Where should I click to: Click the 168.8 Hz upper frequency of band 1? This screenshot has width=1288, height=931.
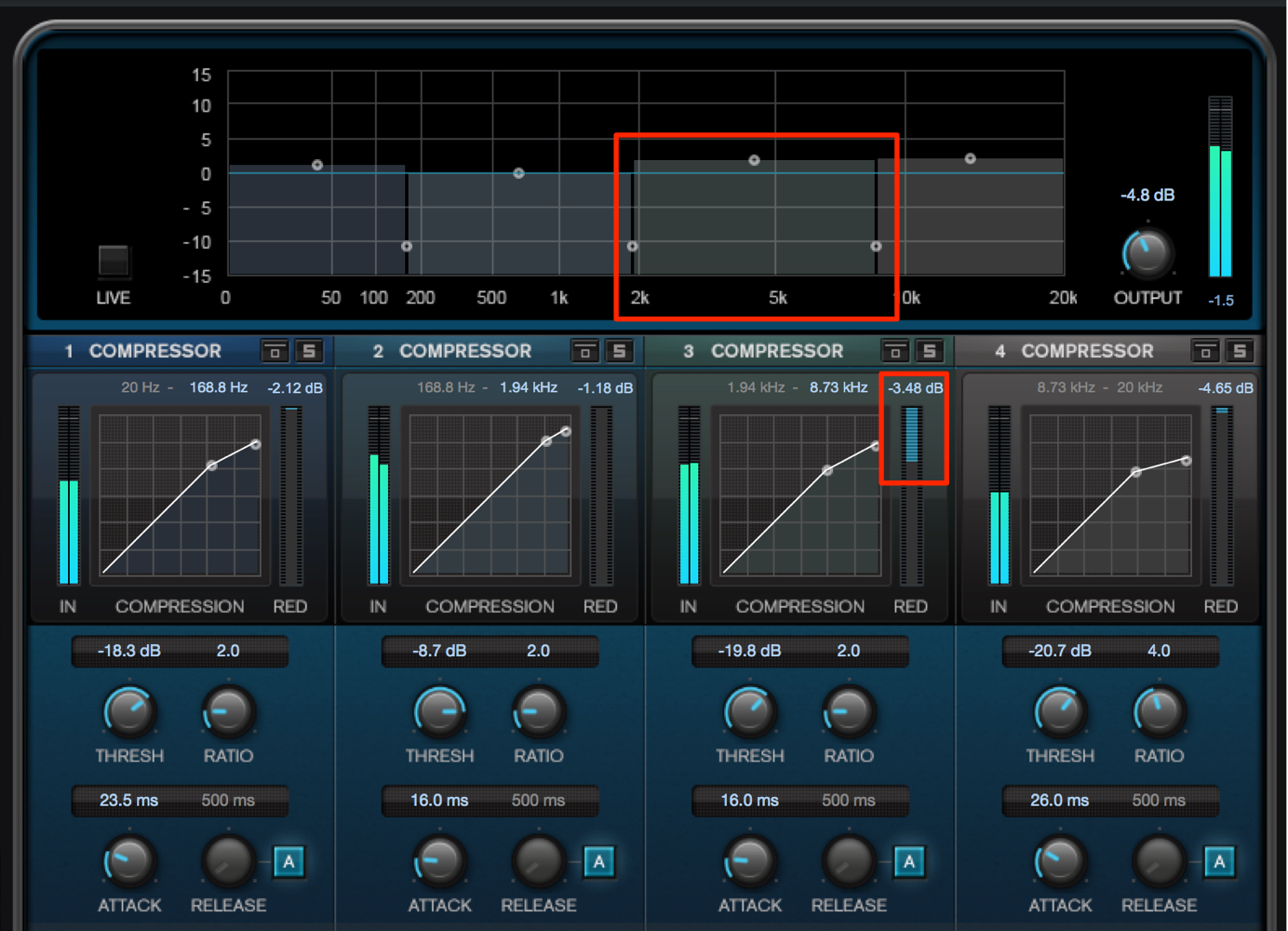coord(219,387)
